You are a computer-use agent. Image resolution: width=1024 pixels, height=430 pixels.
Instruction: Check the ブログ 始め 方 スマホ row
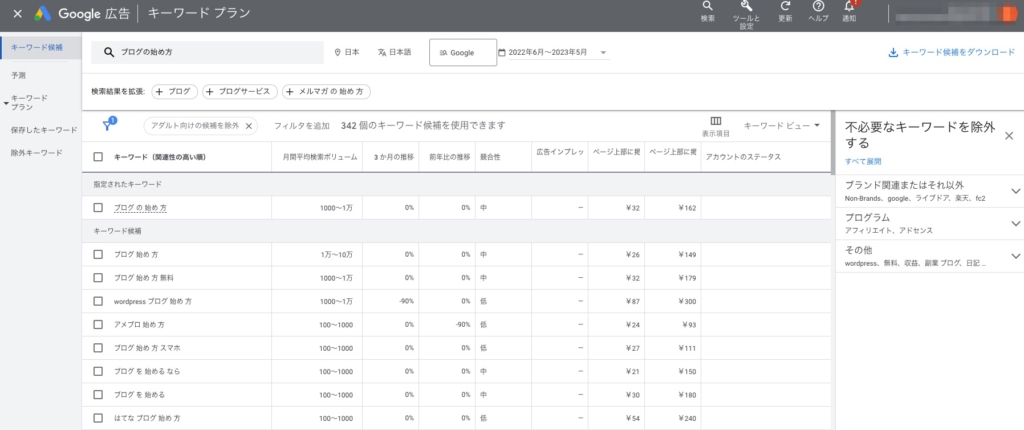coord(98,348)
